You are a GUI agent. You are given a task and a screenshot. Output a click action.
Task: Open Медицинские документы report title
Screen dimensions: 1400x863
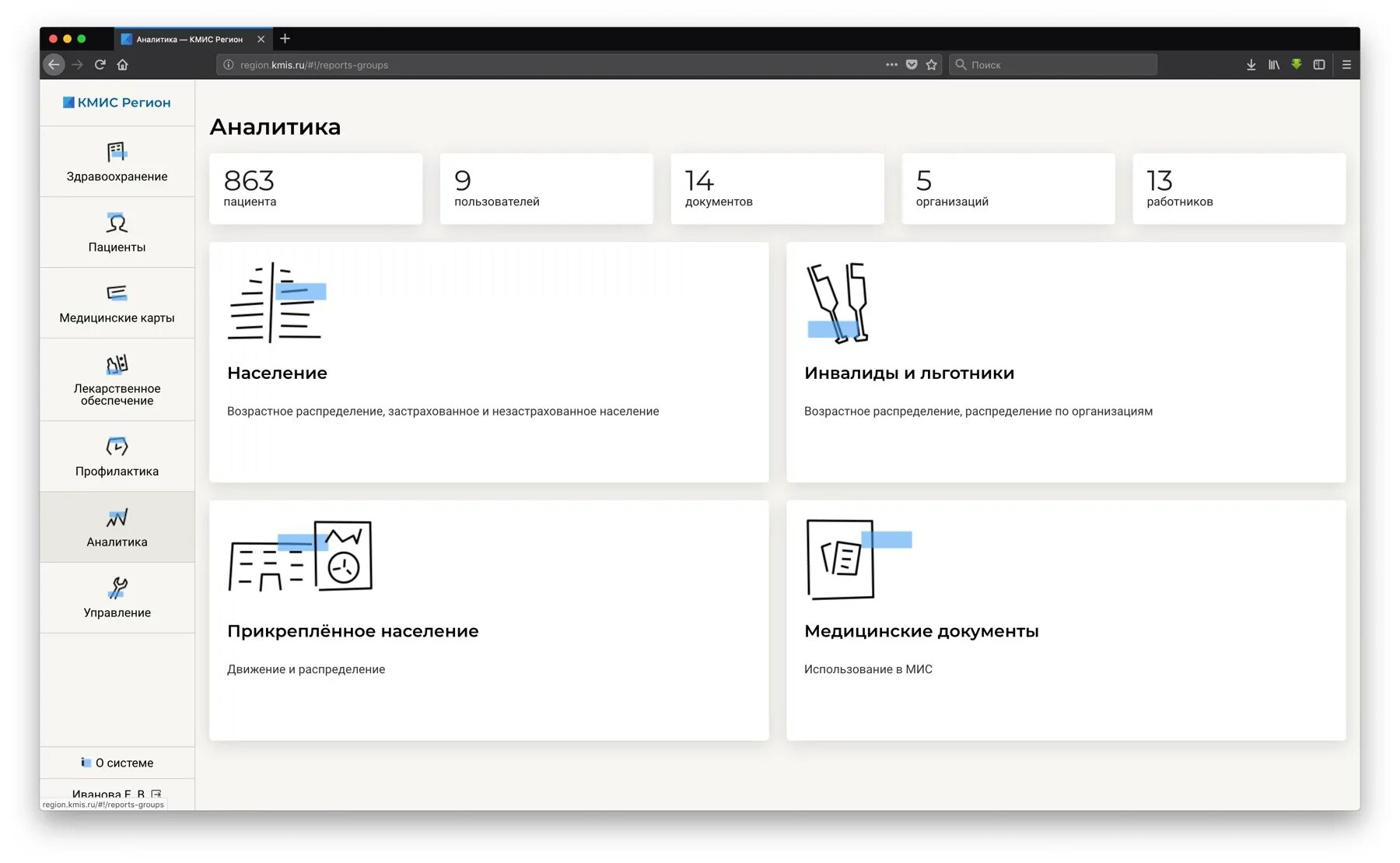pyautogui.click(x=922, y=632)
